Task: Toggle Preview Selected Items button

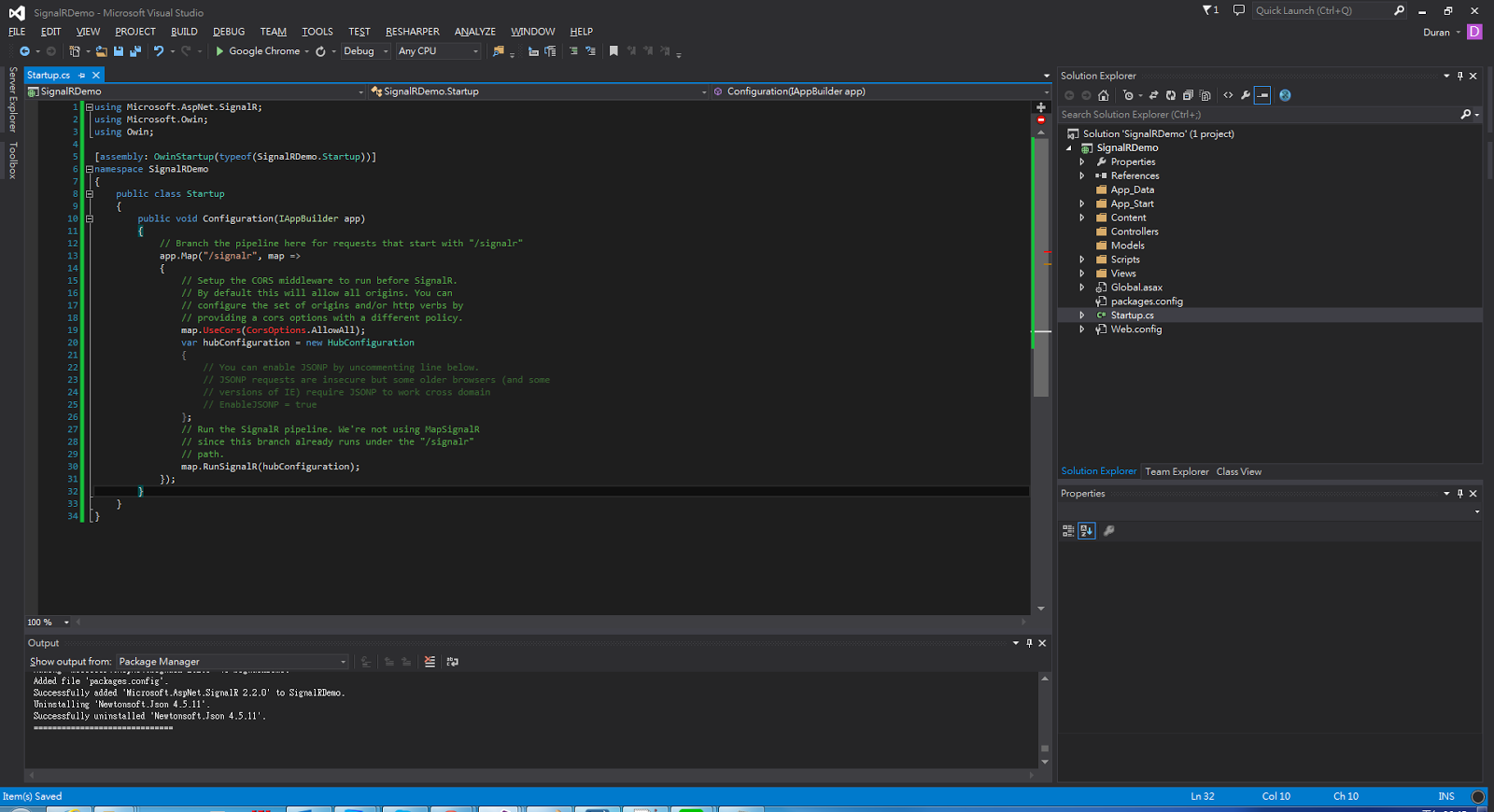Action: [x=1262, y=95]
